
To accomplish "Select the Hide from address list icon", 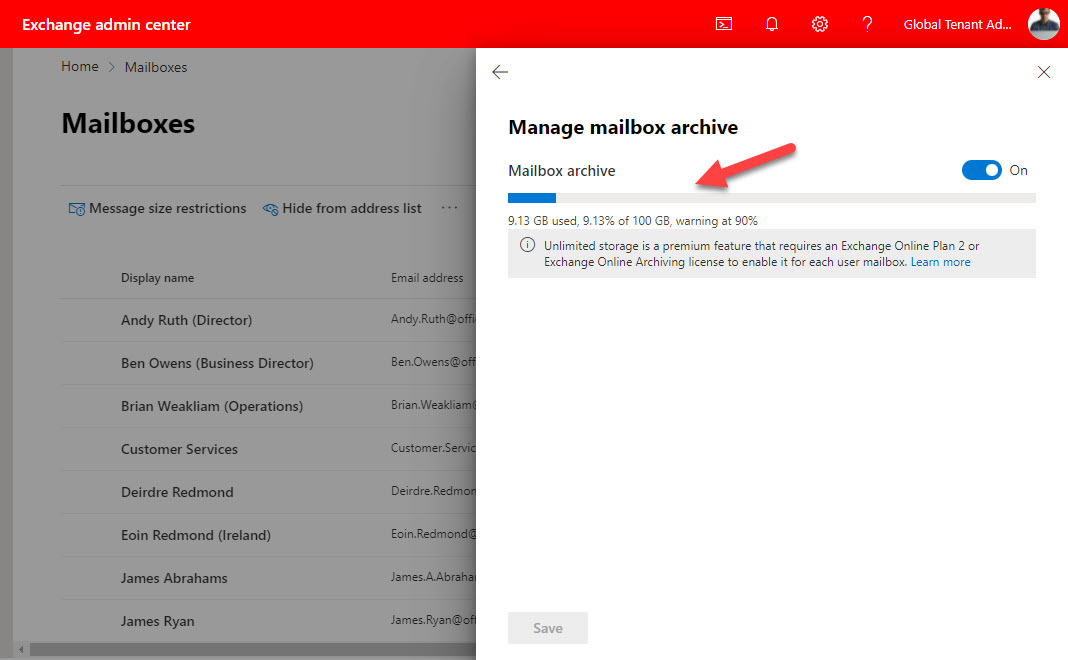I will click(270, 208).
